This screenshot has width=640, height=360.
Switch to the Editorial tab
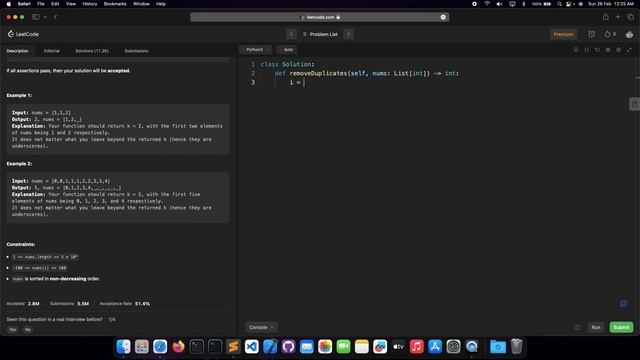click(x=52, y=51)
